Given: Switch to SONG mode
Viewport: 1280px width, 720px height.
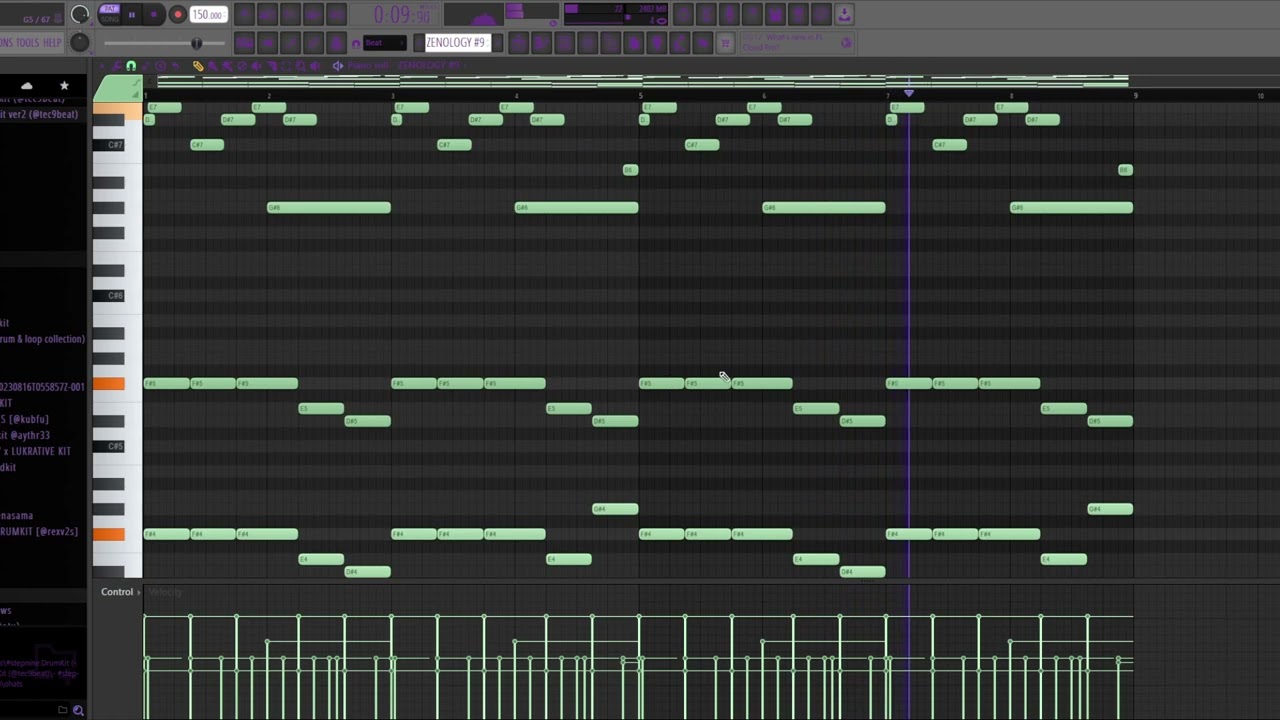Looking at the screenshot, I should pyautogui.click(x=109, y=19).
